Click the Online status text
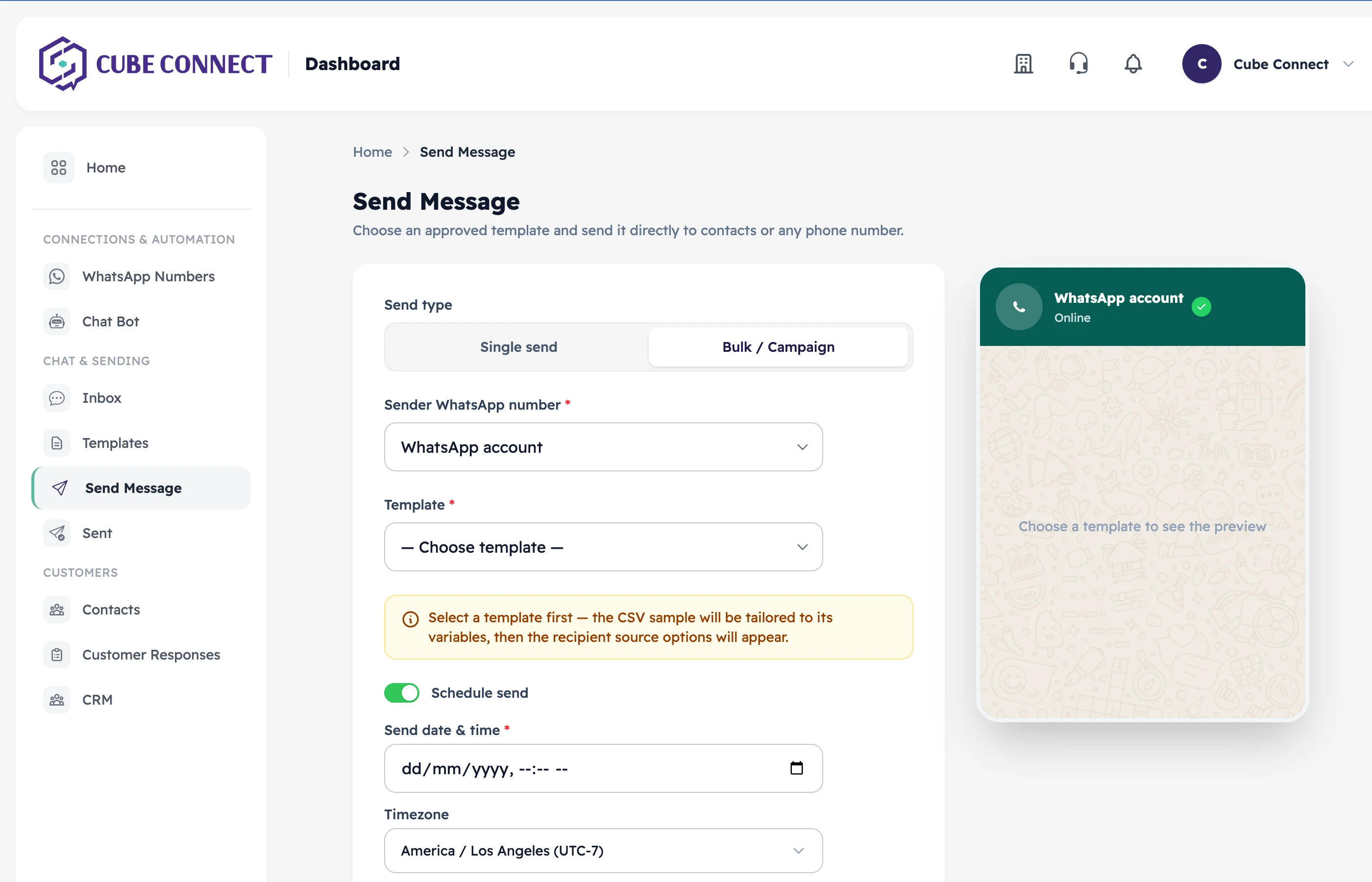Screen dimensions: 1372x882 1072,318
